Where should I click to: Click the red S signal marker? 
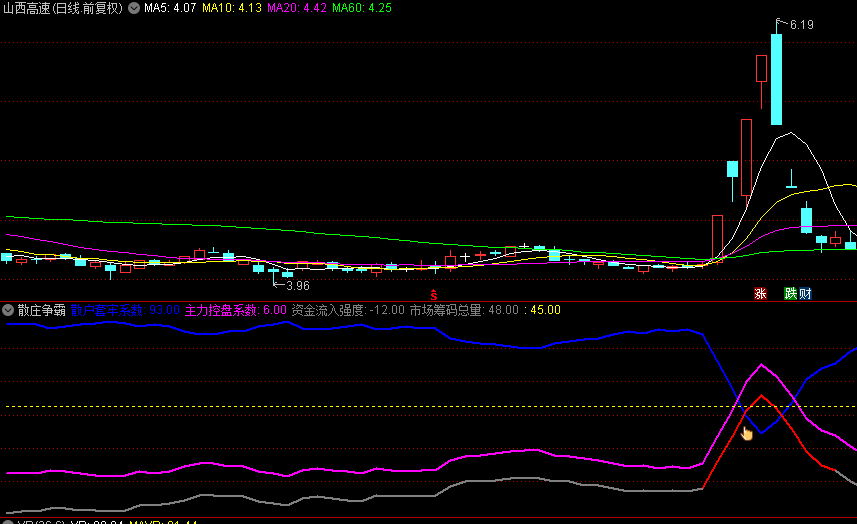coord(433,295)
